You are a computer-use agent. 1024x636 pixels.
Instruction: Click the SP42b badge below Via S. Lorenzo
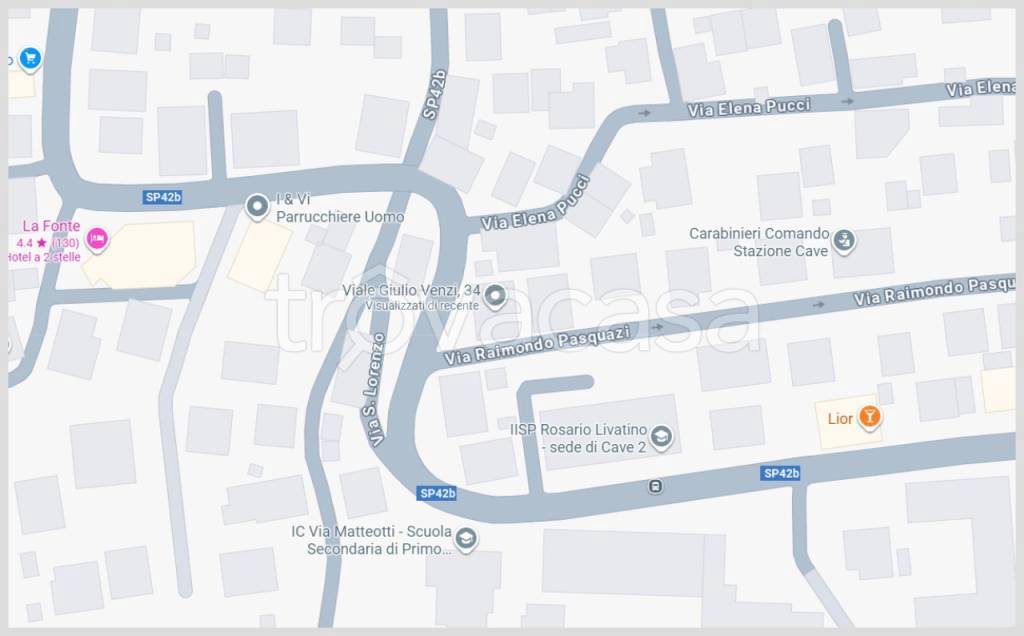(x=437, y=493)
